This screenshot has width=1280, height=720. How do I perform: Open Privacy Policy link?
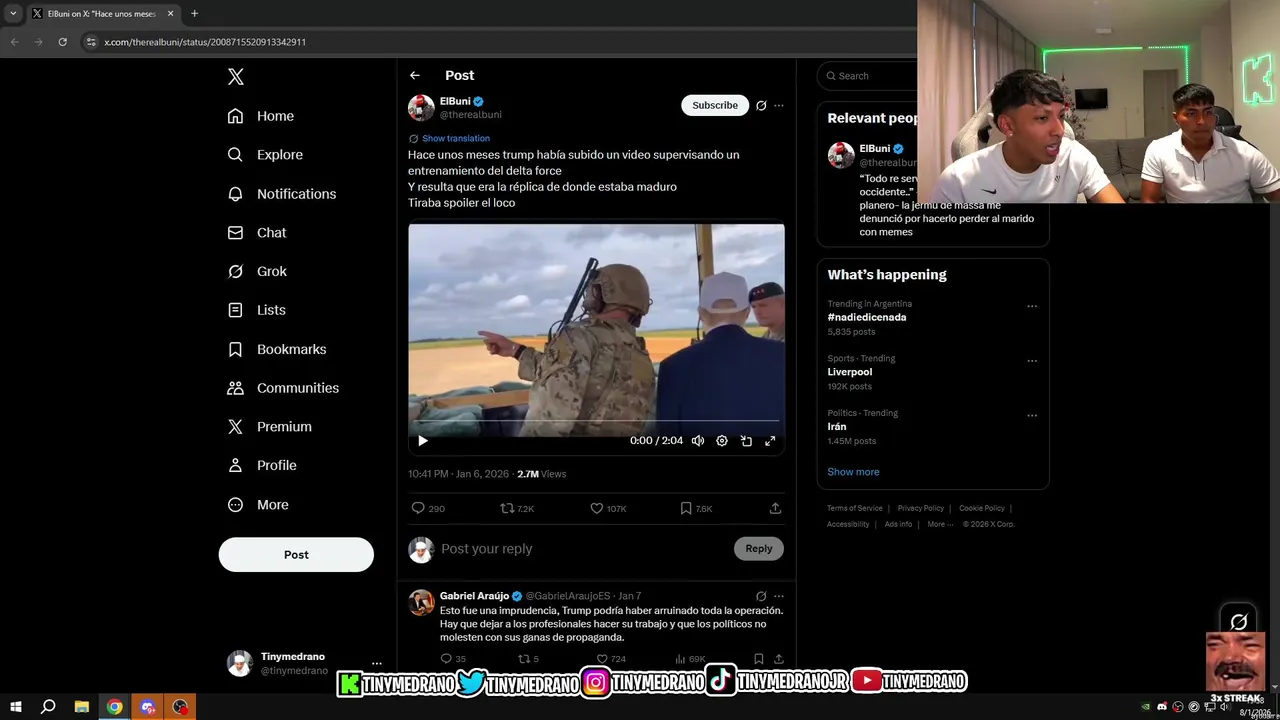pos(921,508)
